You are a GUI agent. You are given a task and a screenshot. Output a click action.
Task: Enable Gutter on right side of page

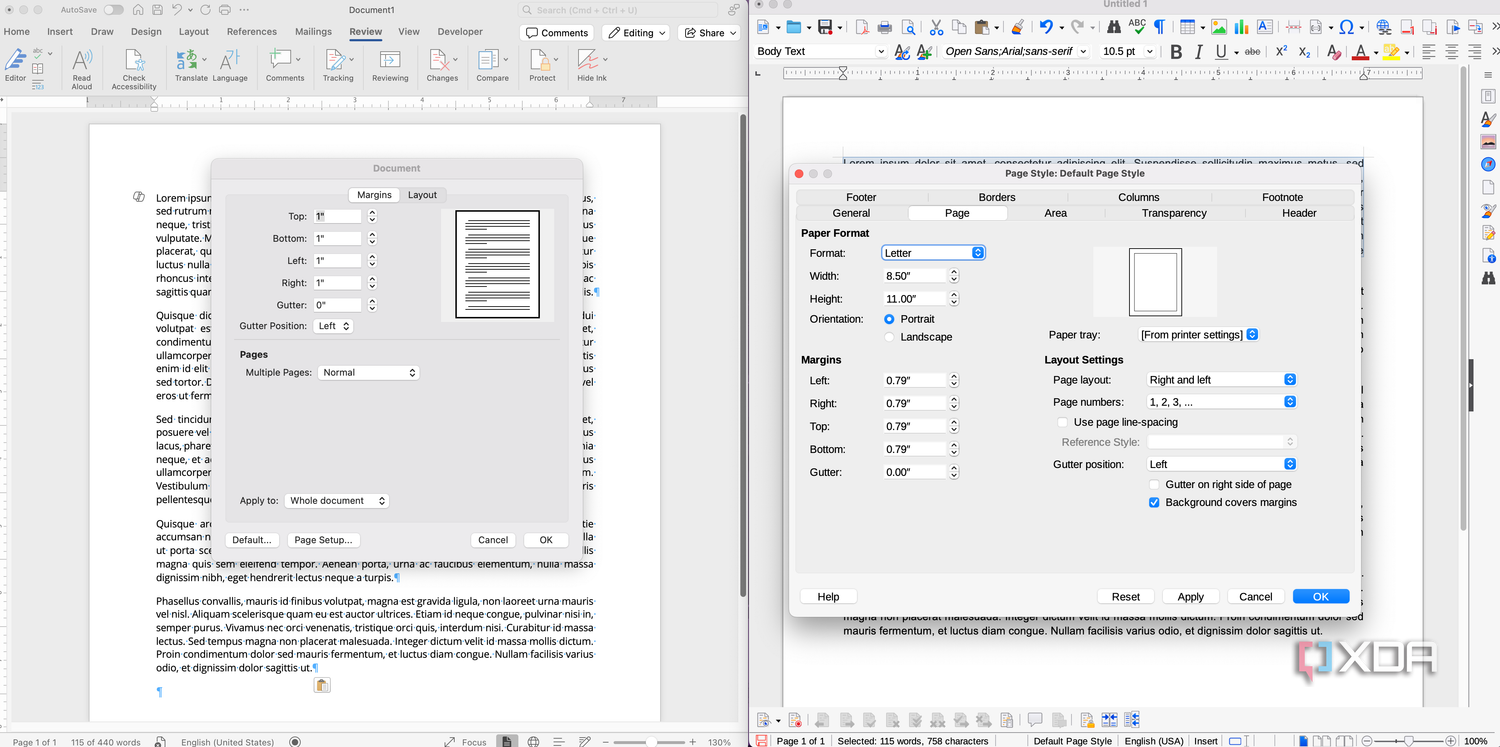pyautogui.click(x=1154, y=484)
